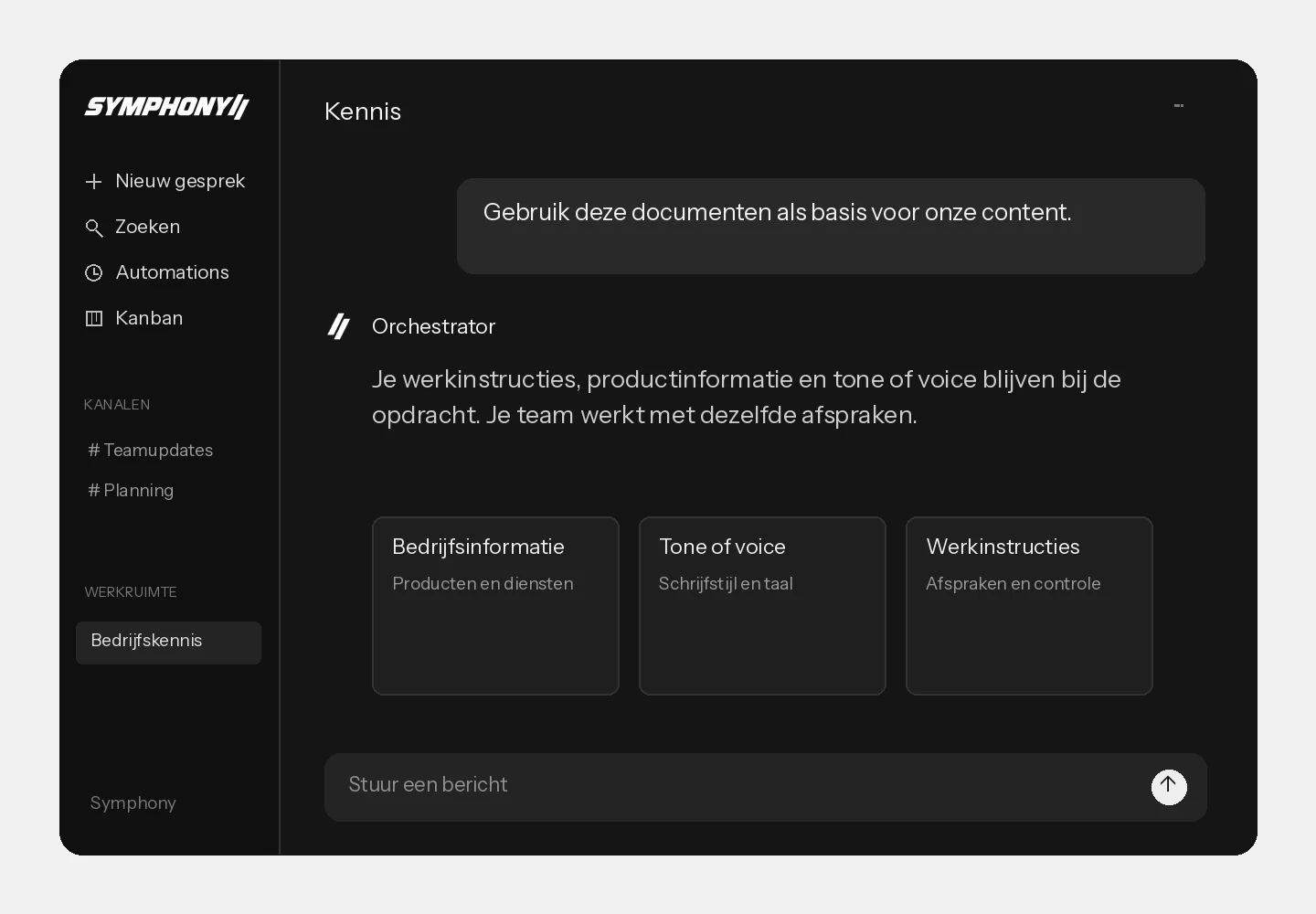Click the 'Orchestrator' sender name
Image resolution: width=1316 pixels, height=914 pixels.
pyautogui.click(x=433, y=326)
